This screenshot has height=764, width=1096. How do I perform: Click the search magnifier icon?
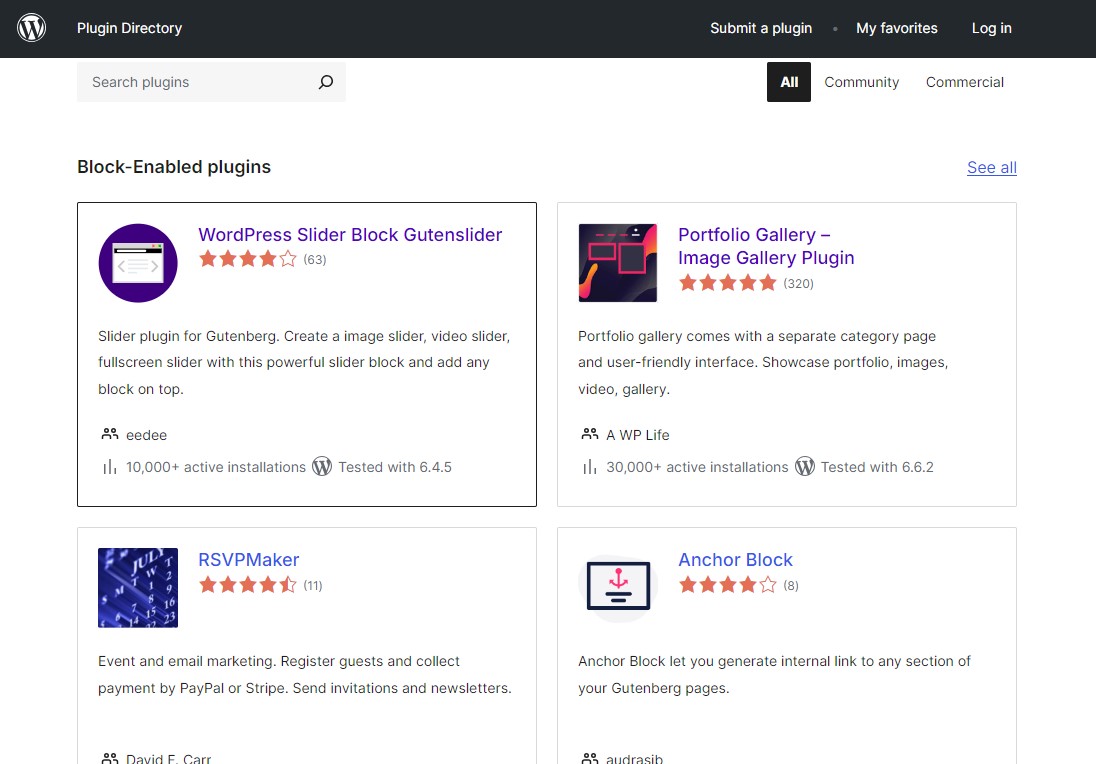(326, 82)
